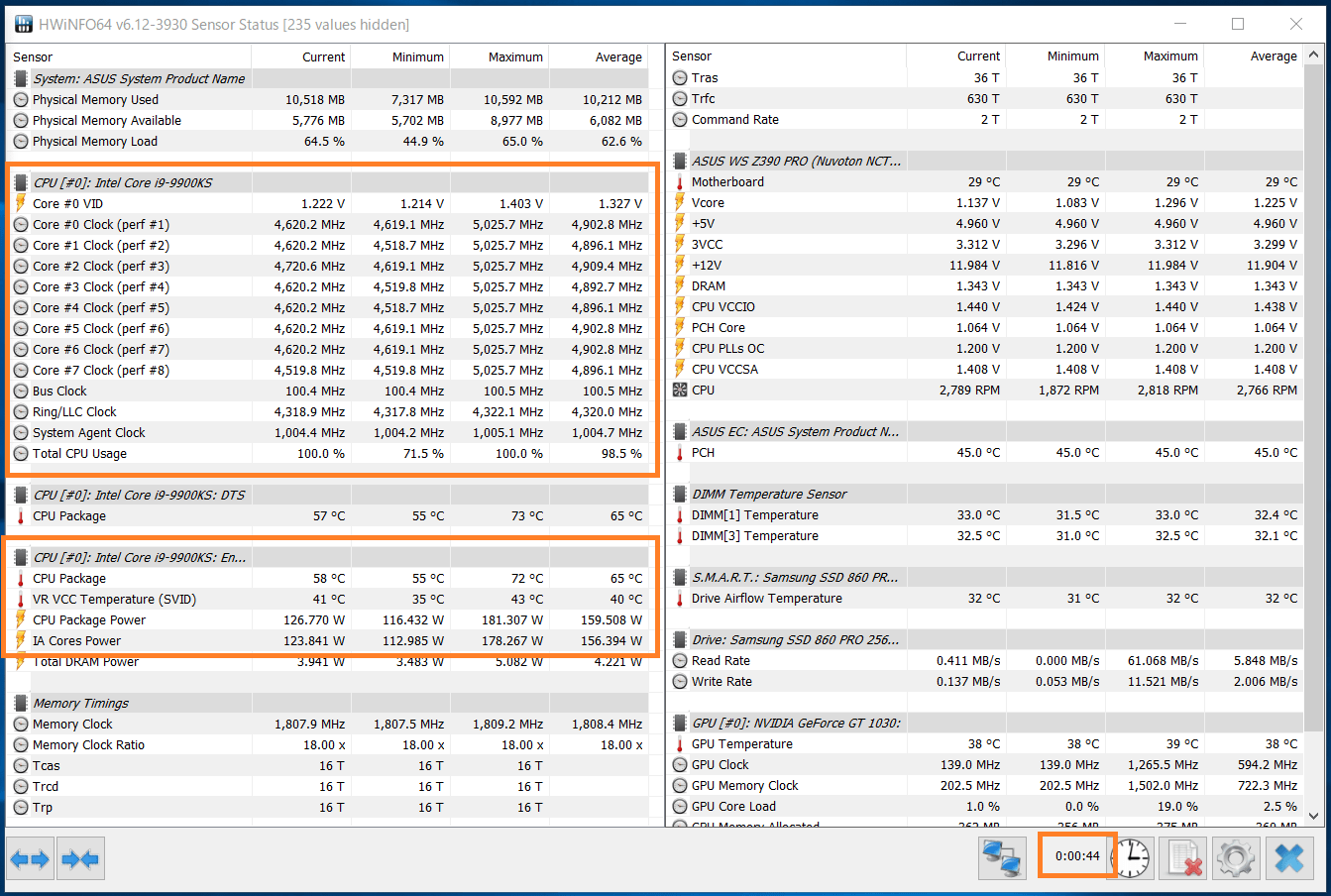The image size is (1331, 896).
Task: Select the IA Cores Power row
Action: pos(328,640)
